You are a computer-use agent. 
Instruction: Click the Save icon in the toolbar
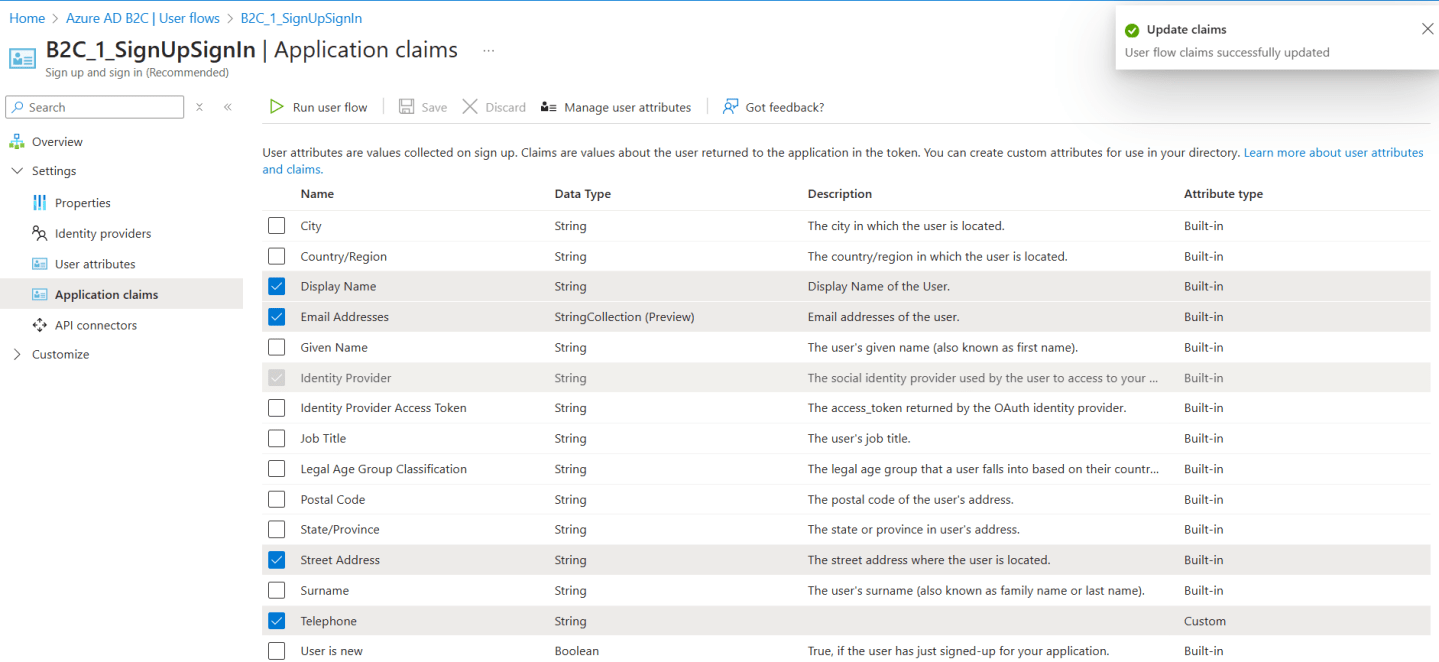point(406,107)
